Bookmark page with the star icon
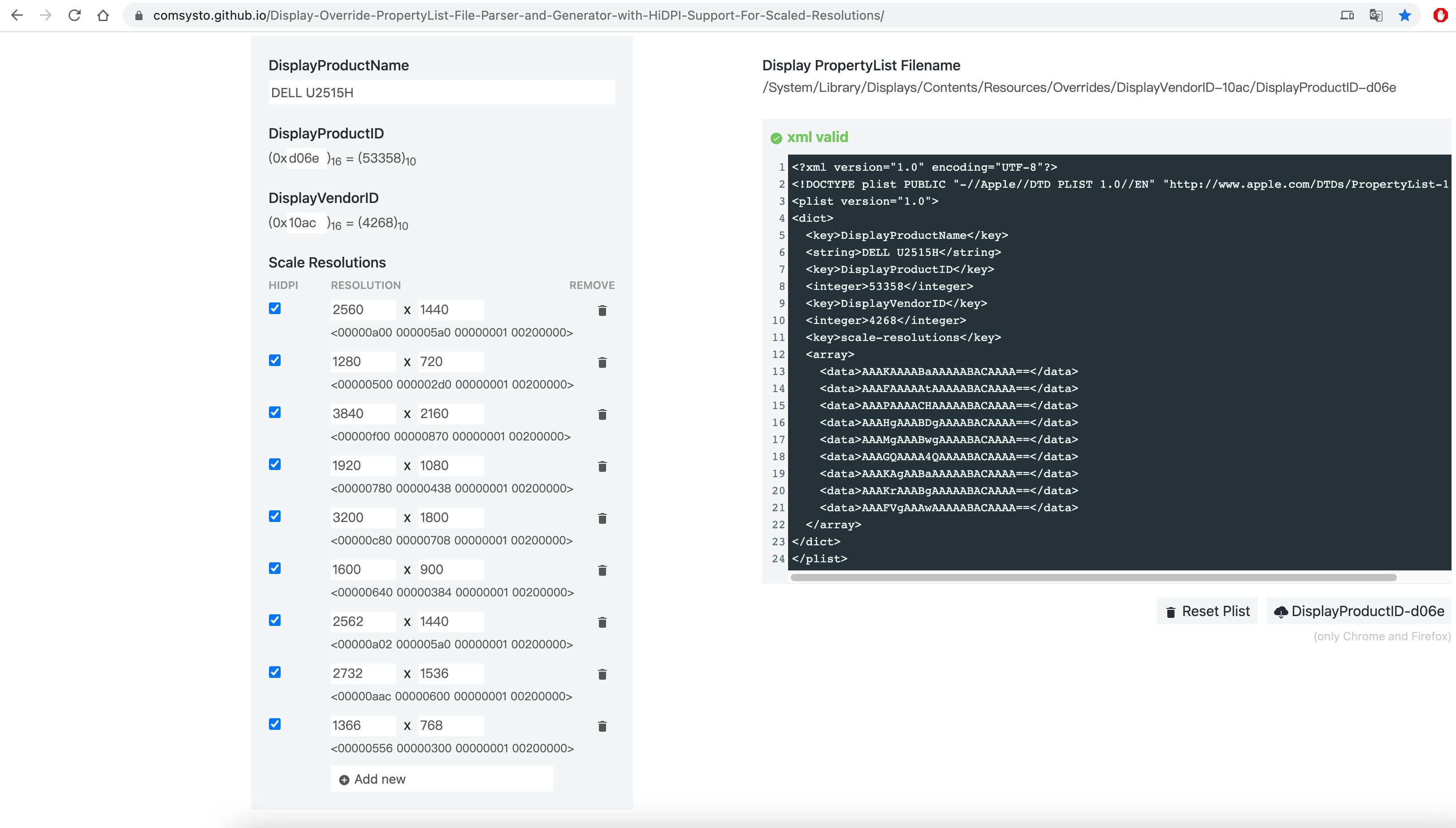 click(x=1404, y=15)
